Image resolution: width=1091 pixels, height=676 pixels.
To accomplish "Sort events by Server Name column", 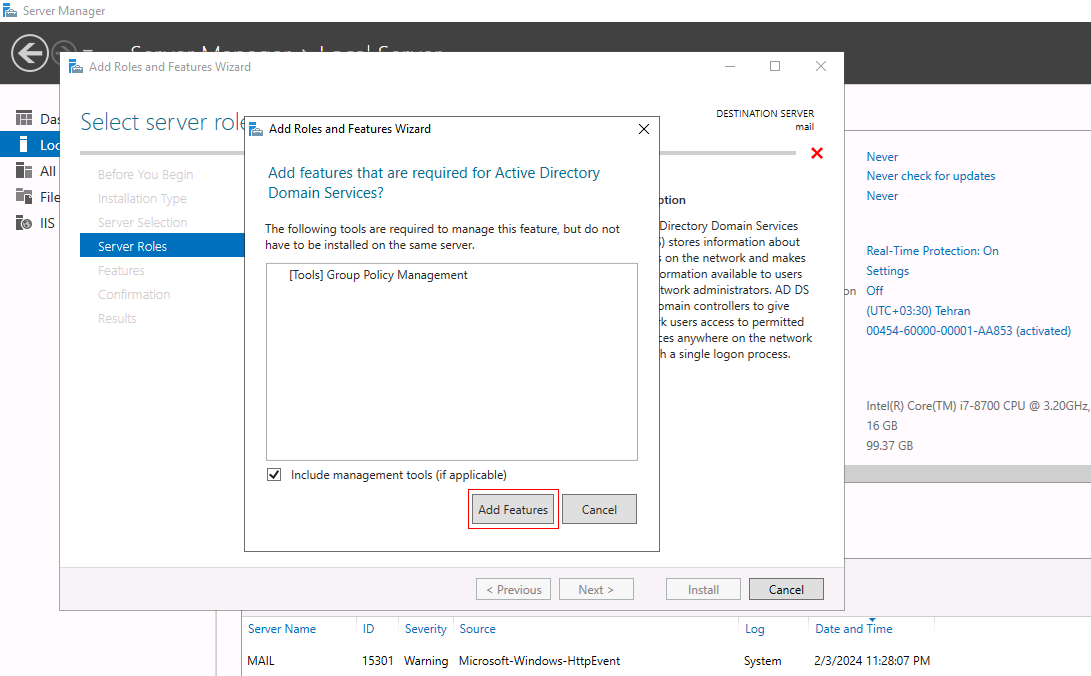I will [282, 629].
